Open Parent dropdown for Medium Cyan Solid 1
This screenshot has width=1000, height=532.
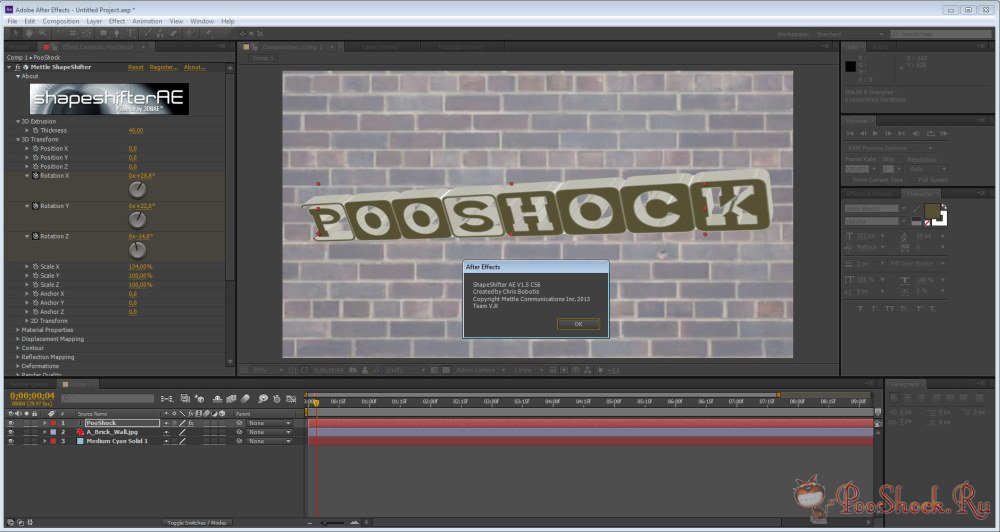click(x=270, y=441)
